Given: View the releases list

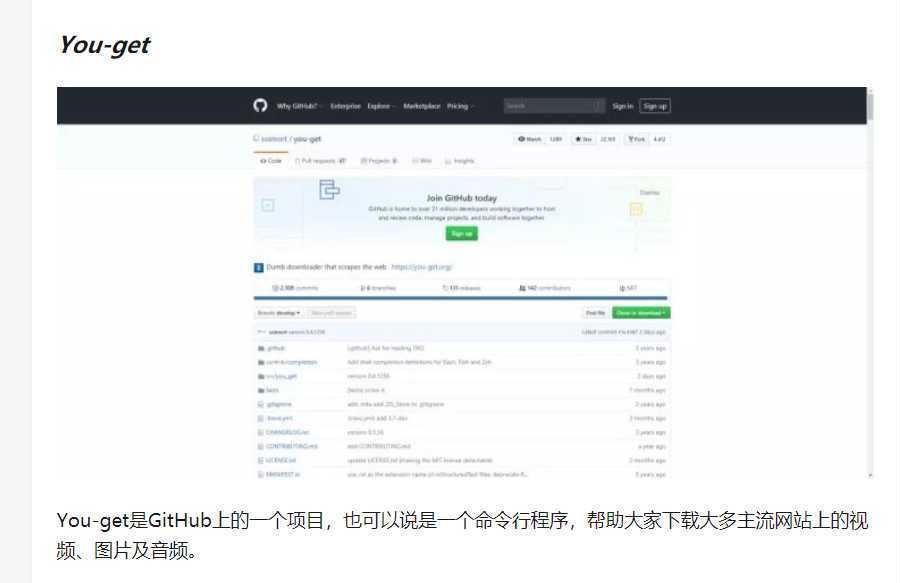Looking at the screenshot, I should click(x=461, y=288).
